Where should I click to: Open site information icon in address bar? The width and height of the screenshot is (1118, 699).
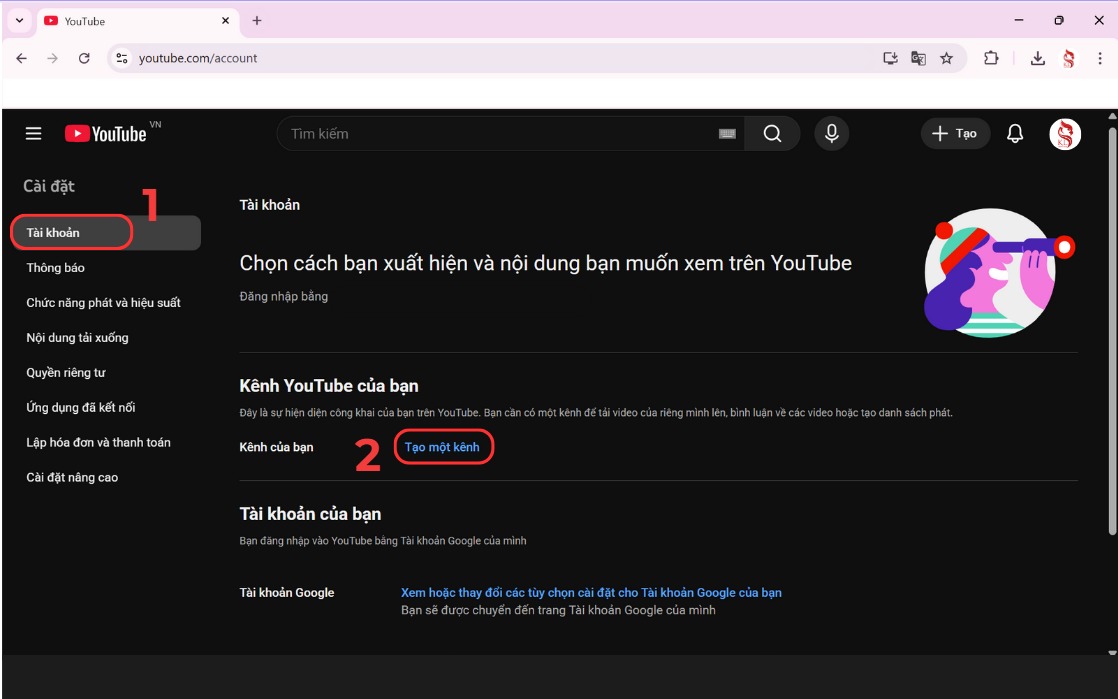coord(122,58)
